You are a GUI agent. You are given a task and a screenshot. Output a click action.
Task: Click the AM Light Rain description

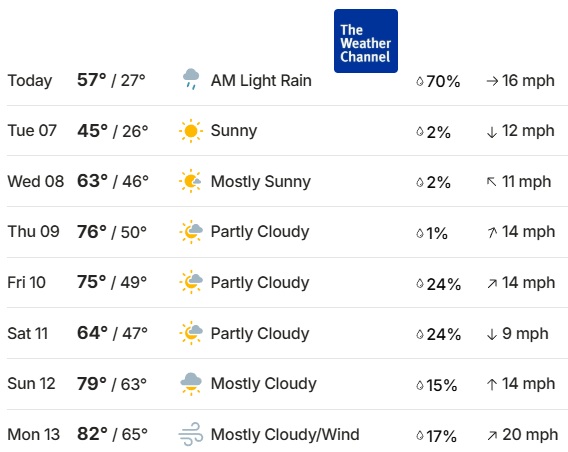261,80
